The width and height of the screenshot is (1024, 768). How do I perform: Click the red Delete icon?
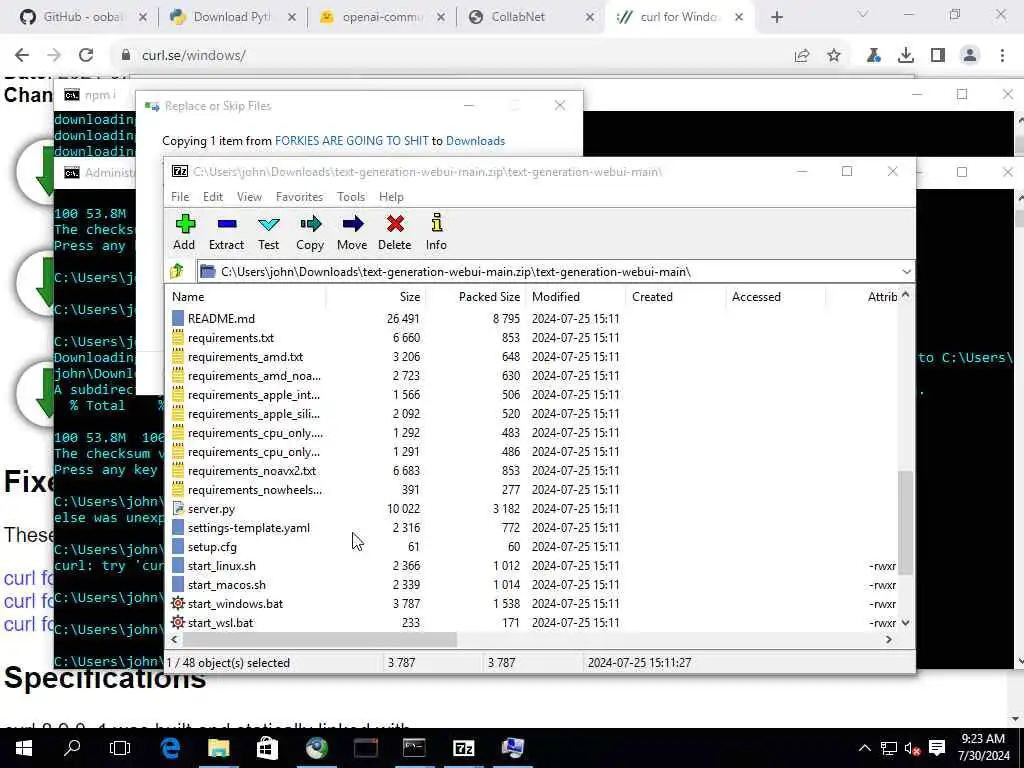click(394, 232)
